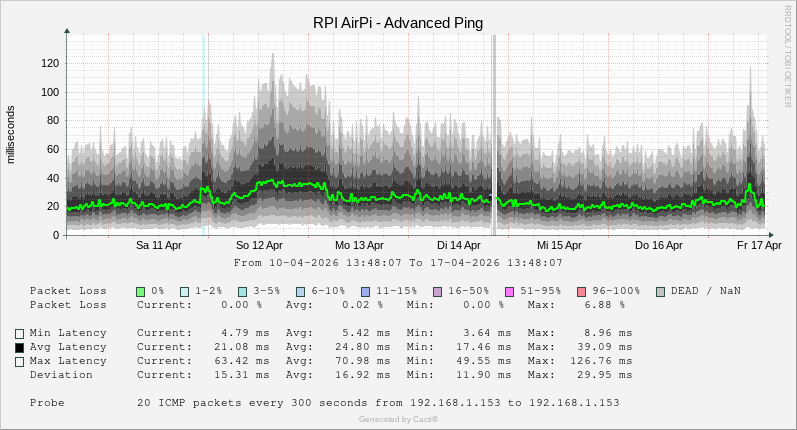Viewport: 797px width, 430px height.
Task: Select the 3-5% packet loss legend swatch
Action: point(242,291)
